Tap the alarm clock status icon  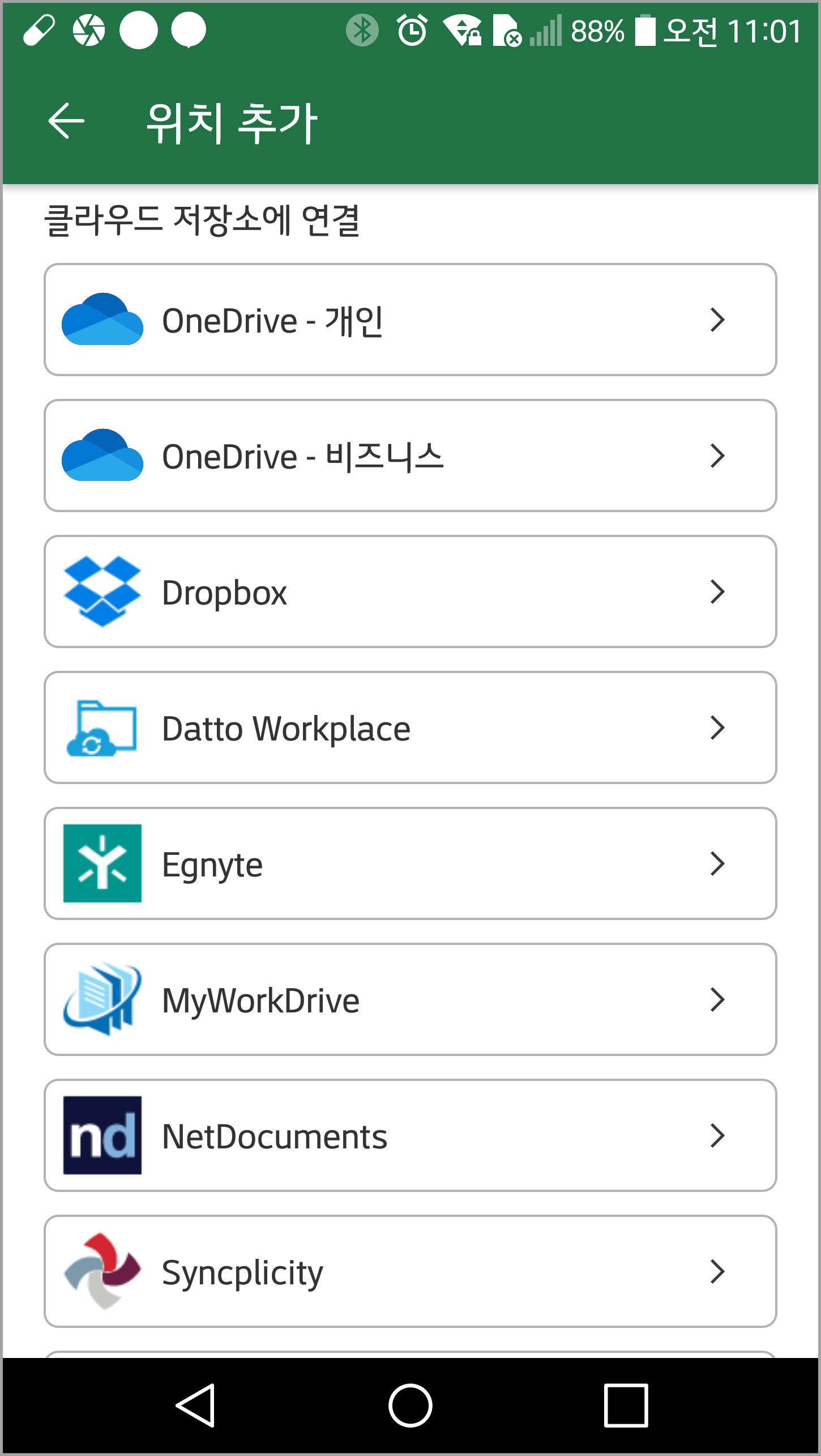click(x=412, y=30)
